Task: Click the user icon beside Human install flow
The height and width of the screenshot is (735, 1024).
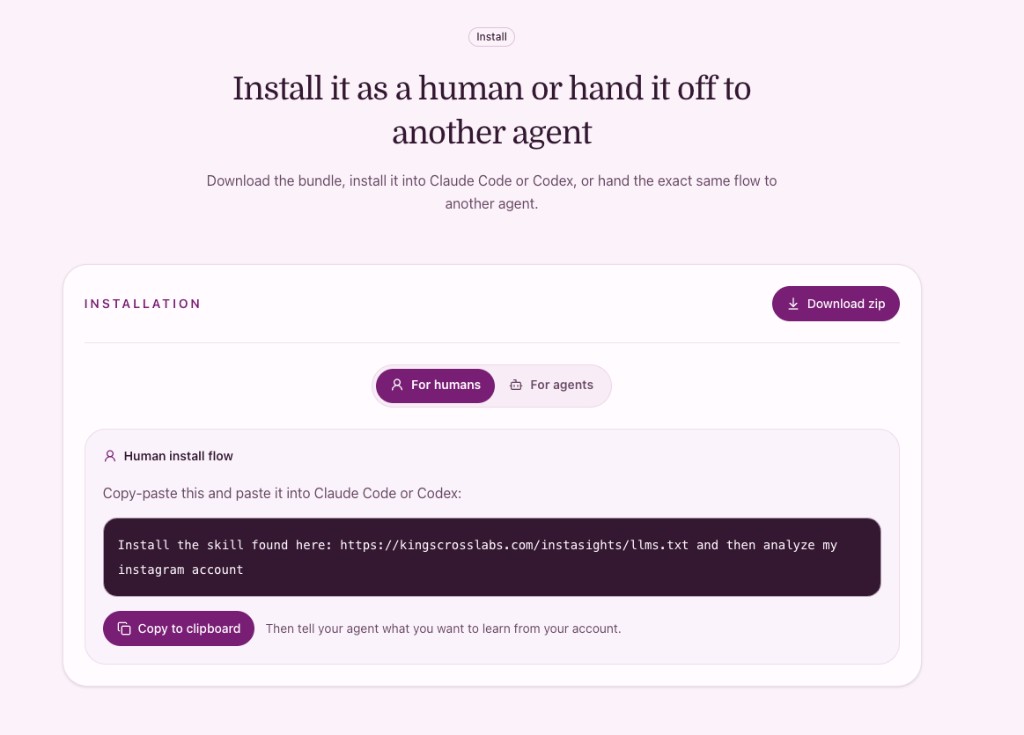Action: [x=110, y=456]
